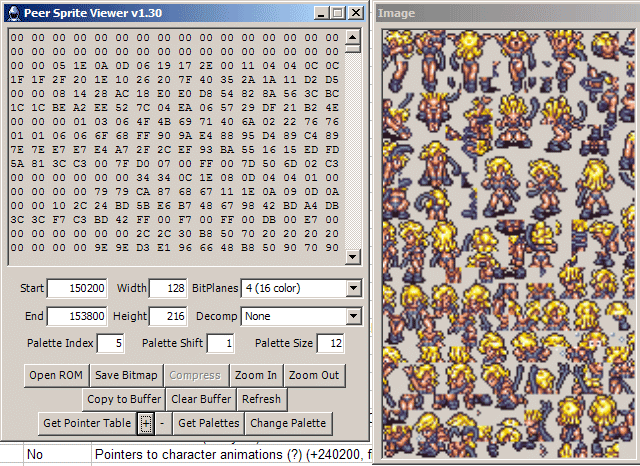Click the hex view scrollbar thumb

353,49
